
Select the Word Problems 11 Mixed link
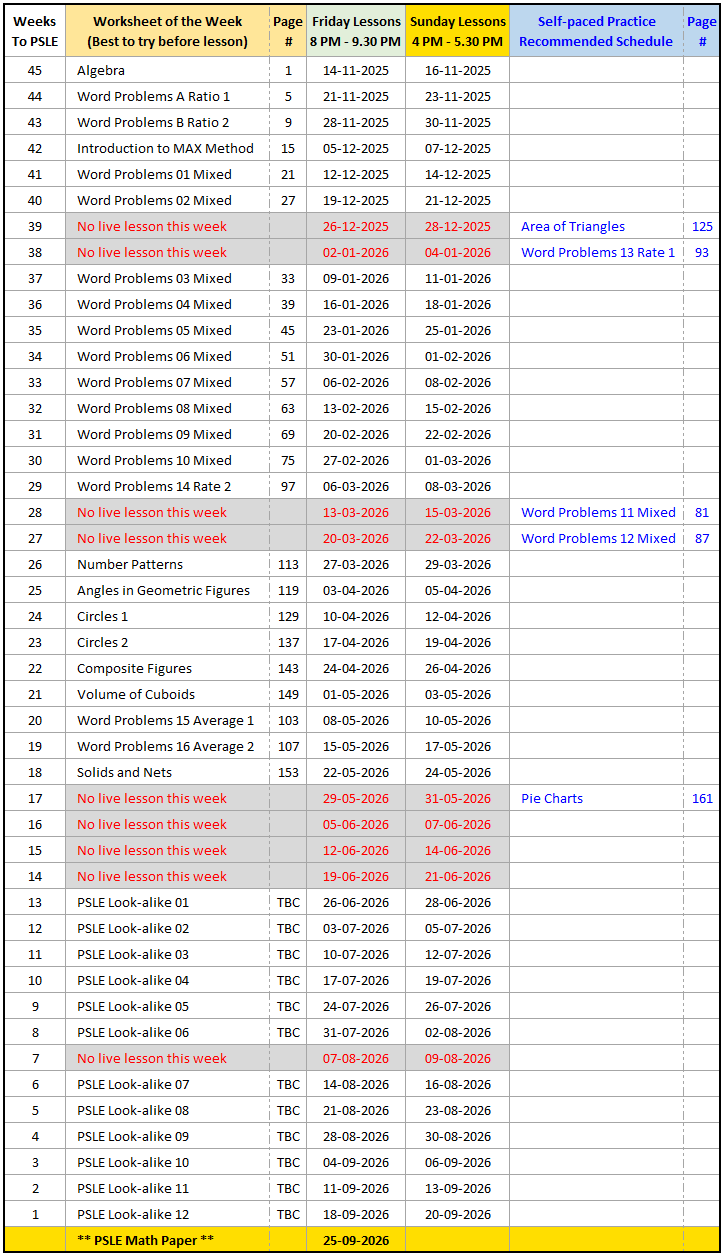[598, 513]
